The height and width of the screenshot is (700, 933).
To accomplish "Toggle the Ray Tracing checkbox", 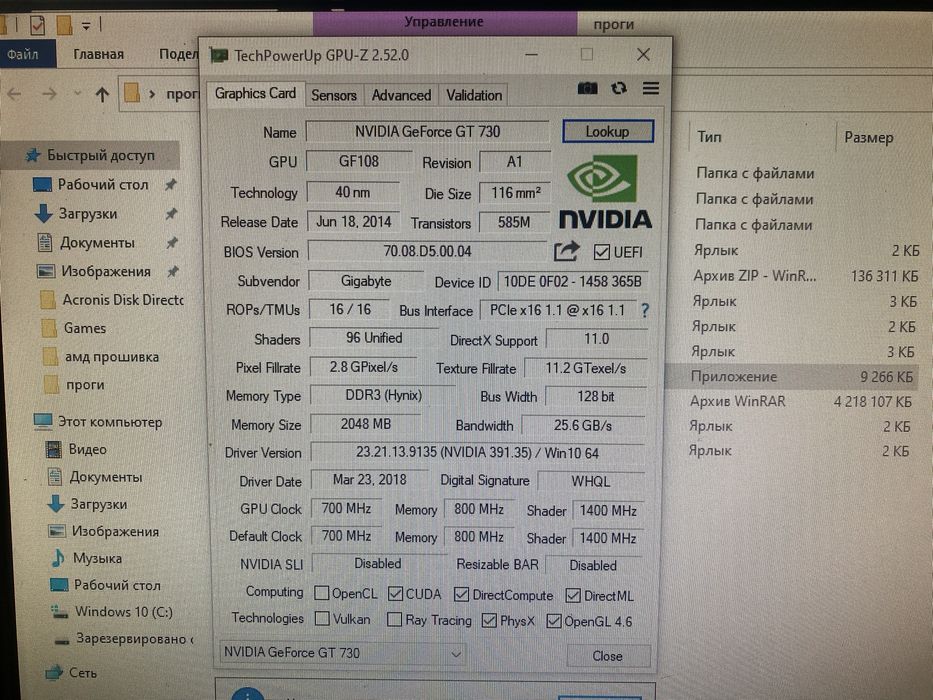I will 394,620.
